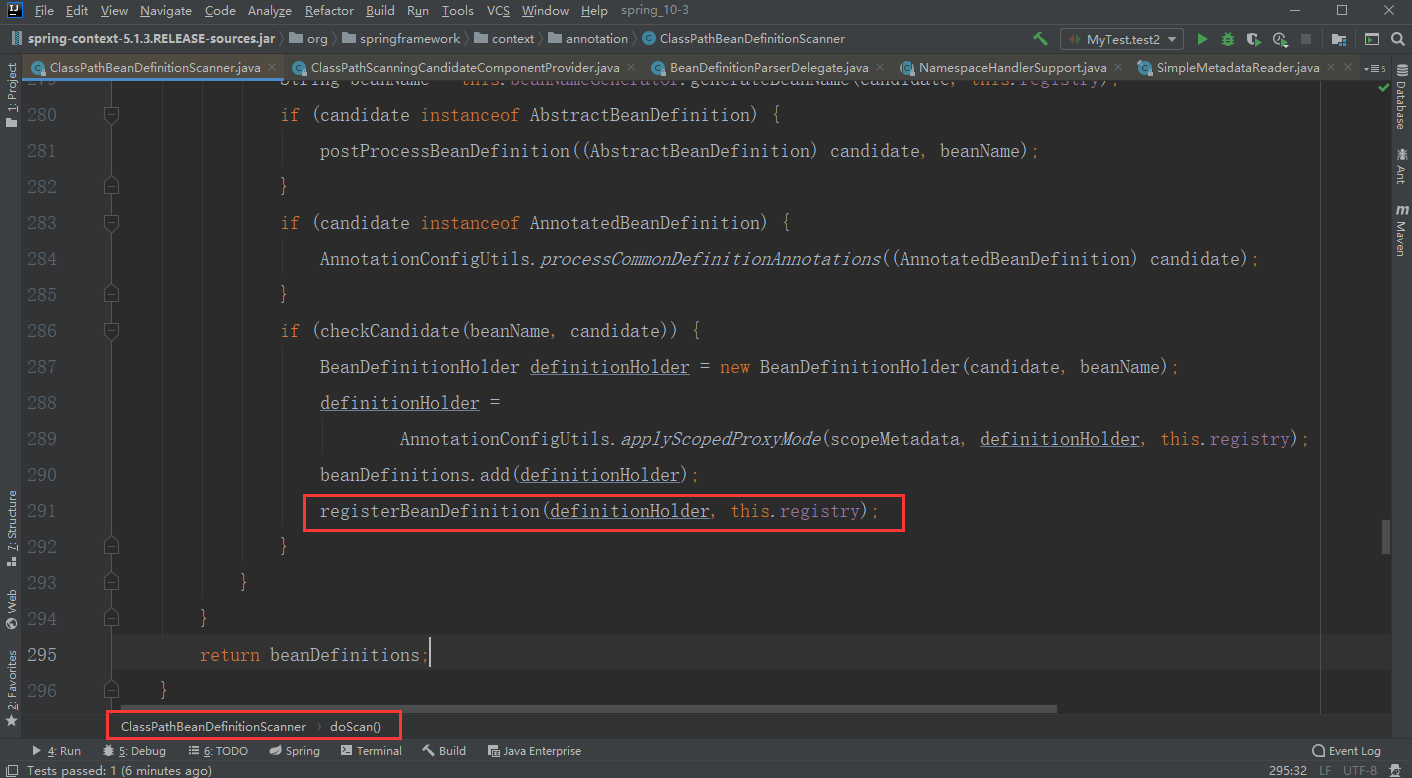Viewport: 1412px width, 778px height.
Task: Toggle the Favorites tool window
Action: [11, 688]
